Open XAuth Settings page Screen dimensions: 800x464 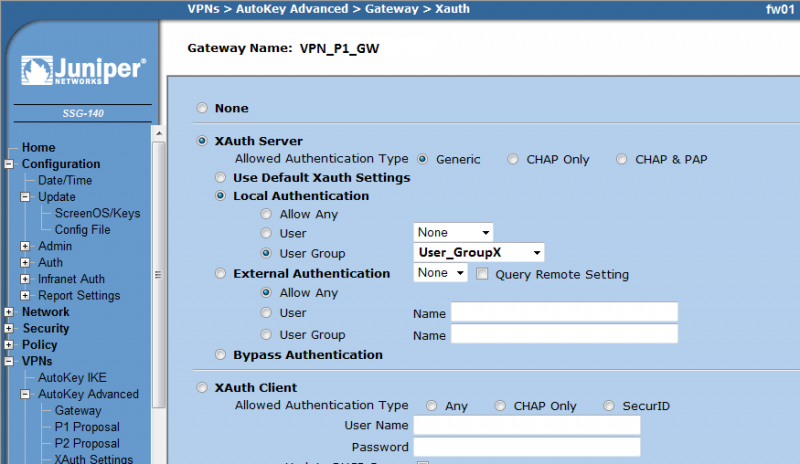click(93, 459)
